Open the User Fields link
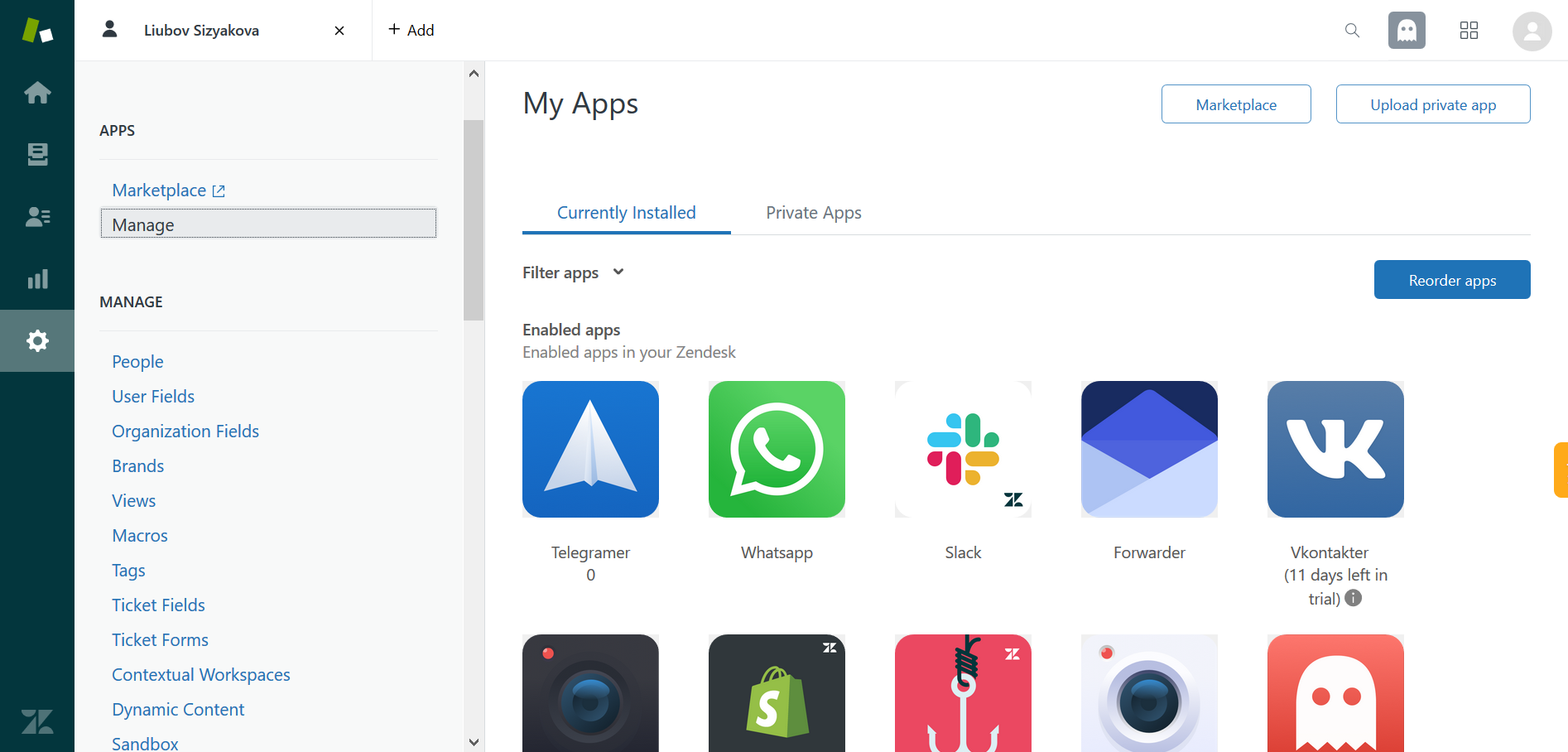 (x=153, y=397)
